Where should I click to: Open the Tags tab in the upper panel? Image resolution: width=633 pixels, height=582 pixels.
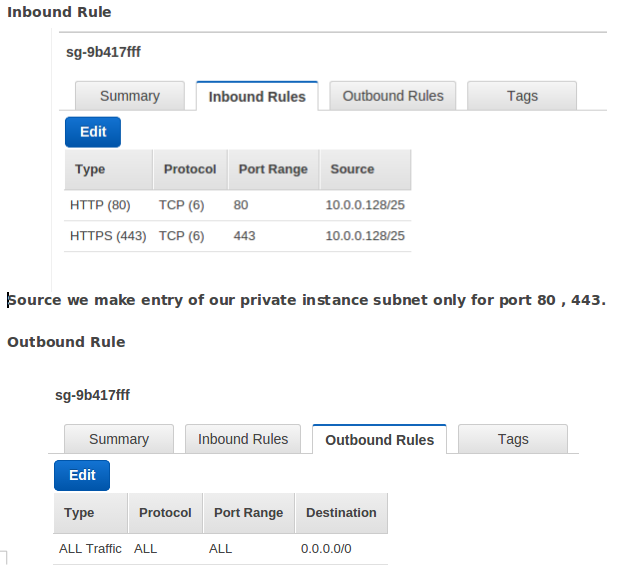coord(522,96)
